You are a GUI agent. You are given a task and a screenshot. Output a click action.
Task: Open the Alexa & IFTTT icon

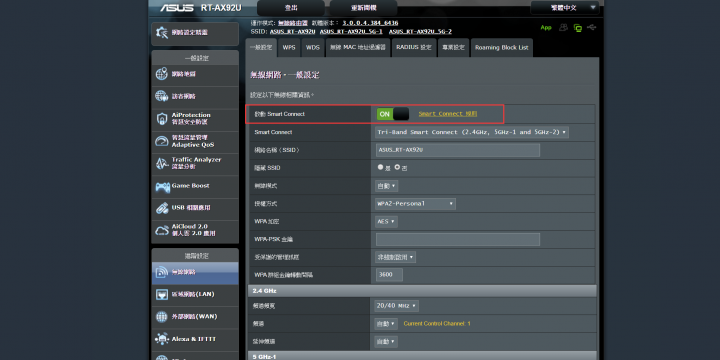click(x=162, y=339)
